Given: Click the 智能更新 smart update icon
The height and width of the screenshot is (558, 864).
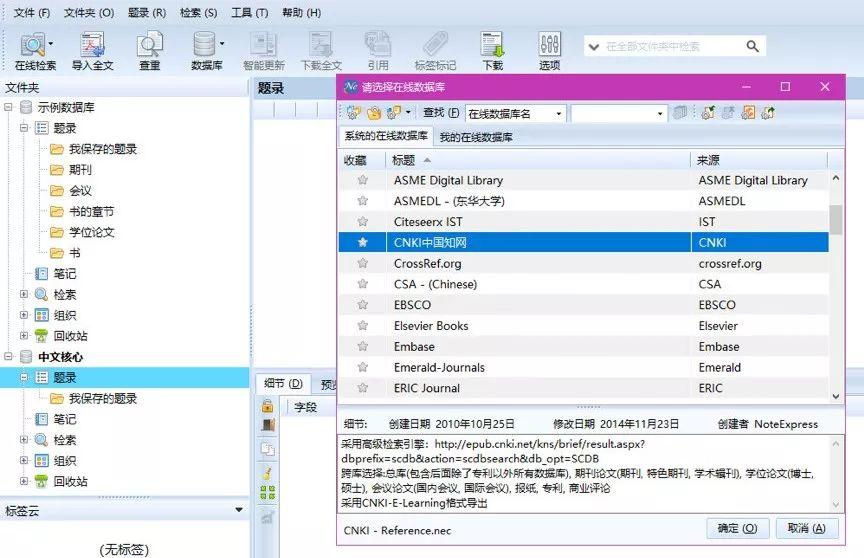Looking at the screenshot, I should point(263,45).
